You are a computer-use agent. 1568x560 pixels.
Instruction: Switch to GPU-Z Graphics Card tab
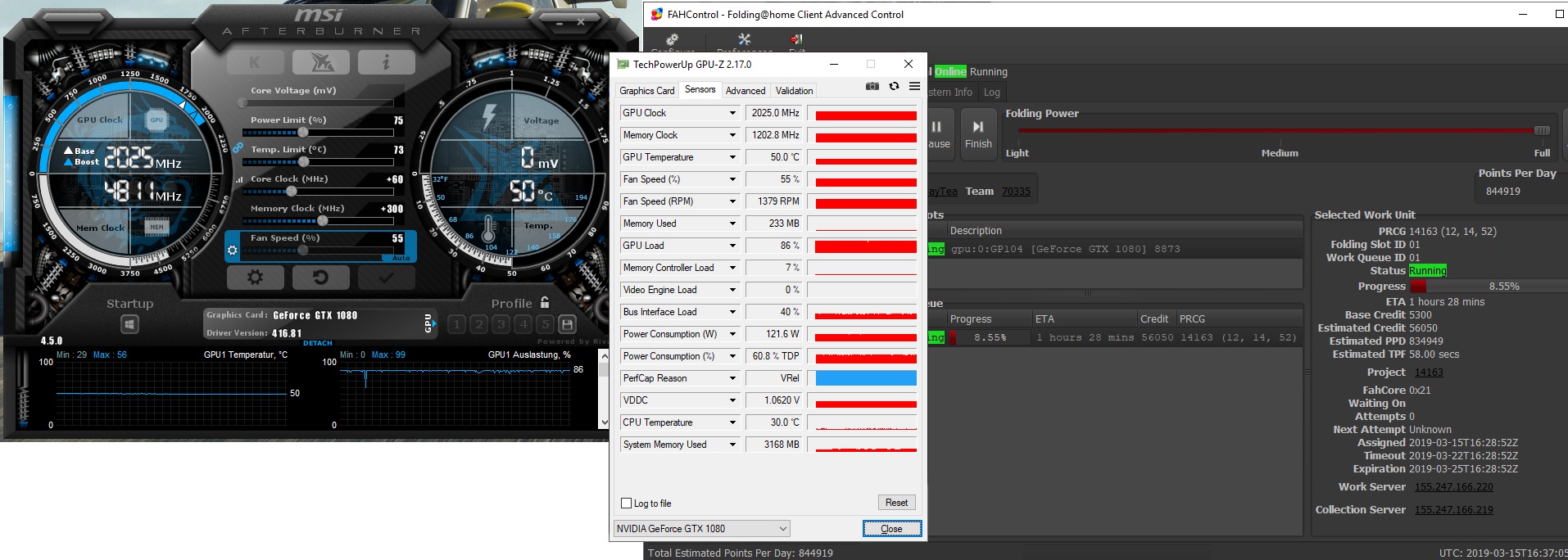point(647,91)
